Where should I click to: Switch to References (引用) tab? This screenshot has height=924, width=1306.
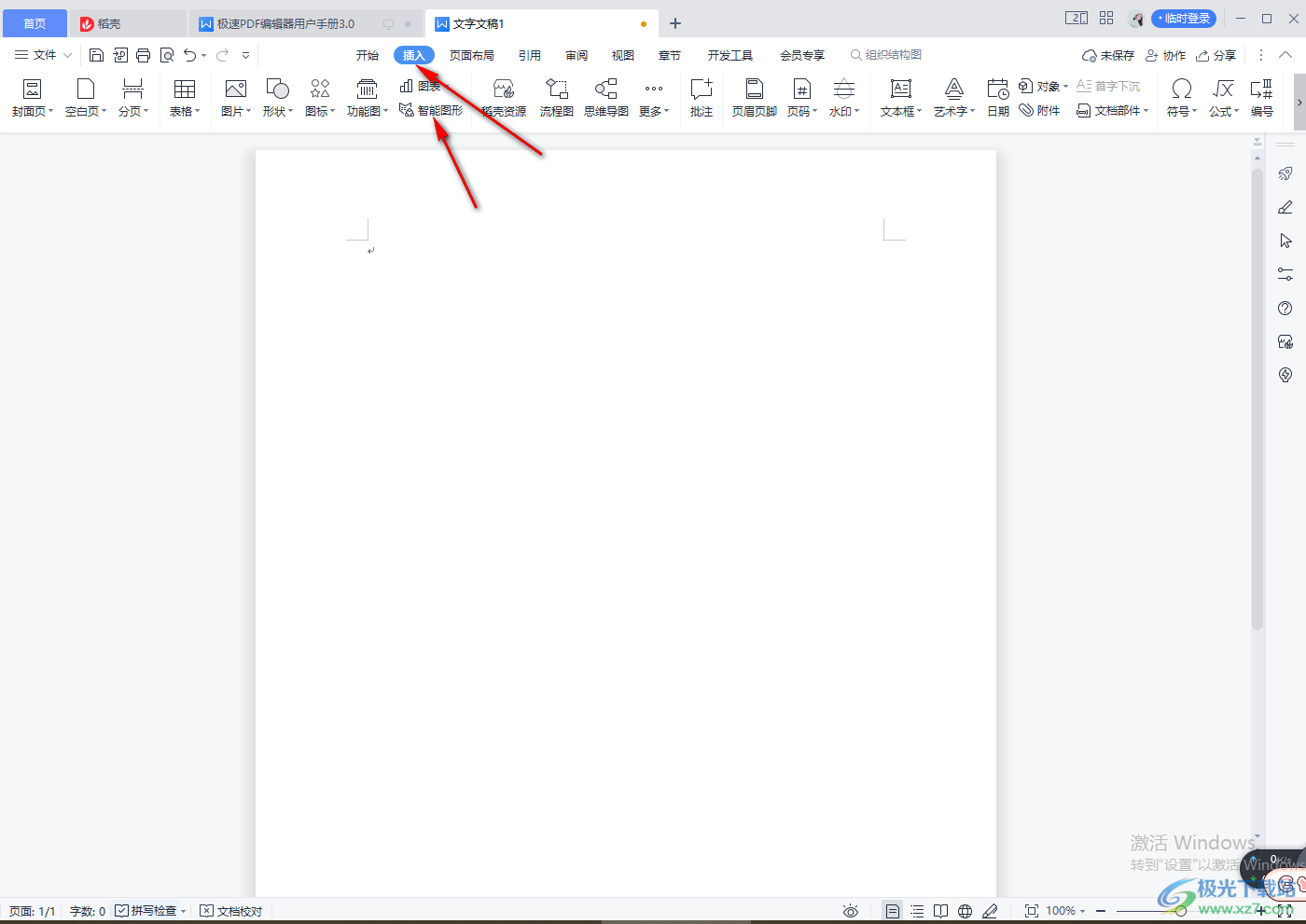click(x=530, y=55)
